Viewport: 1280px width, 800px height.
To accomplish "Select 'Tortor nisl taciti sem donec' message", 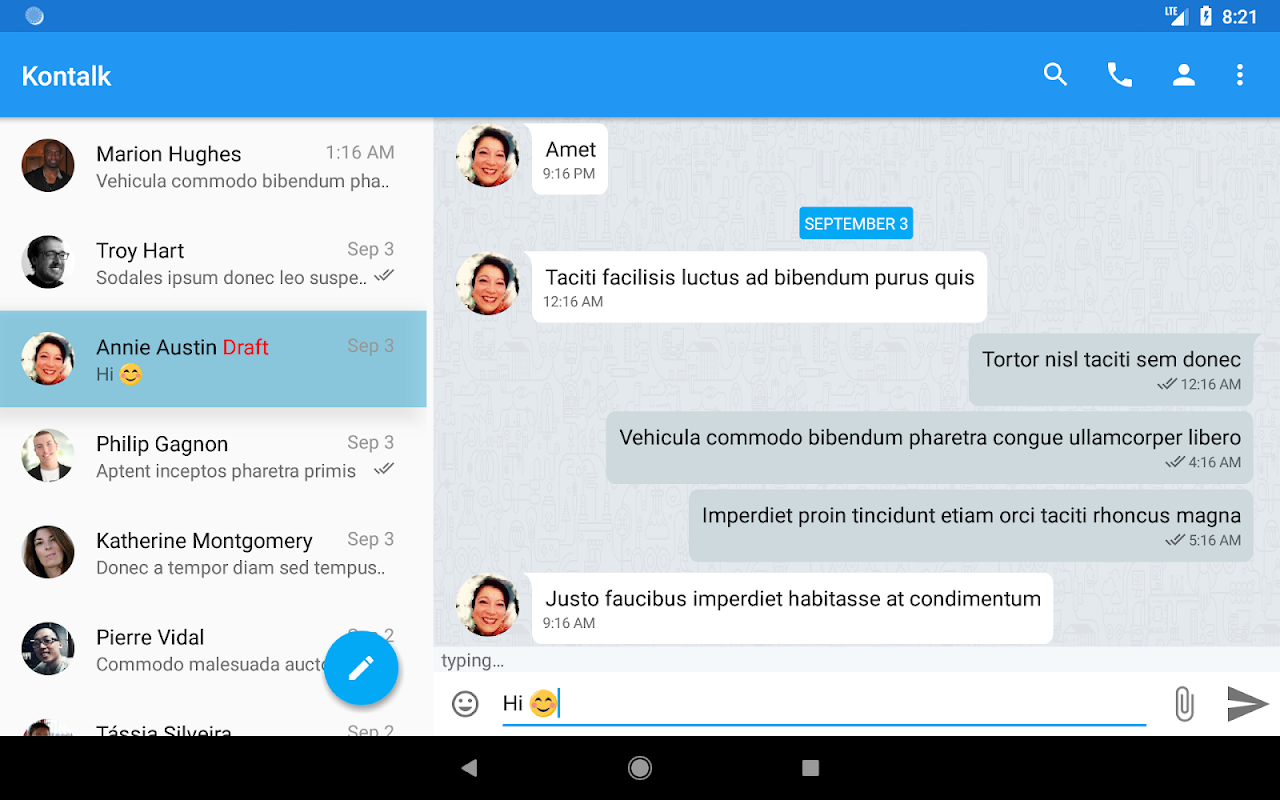I will coord(1111,369).
